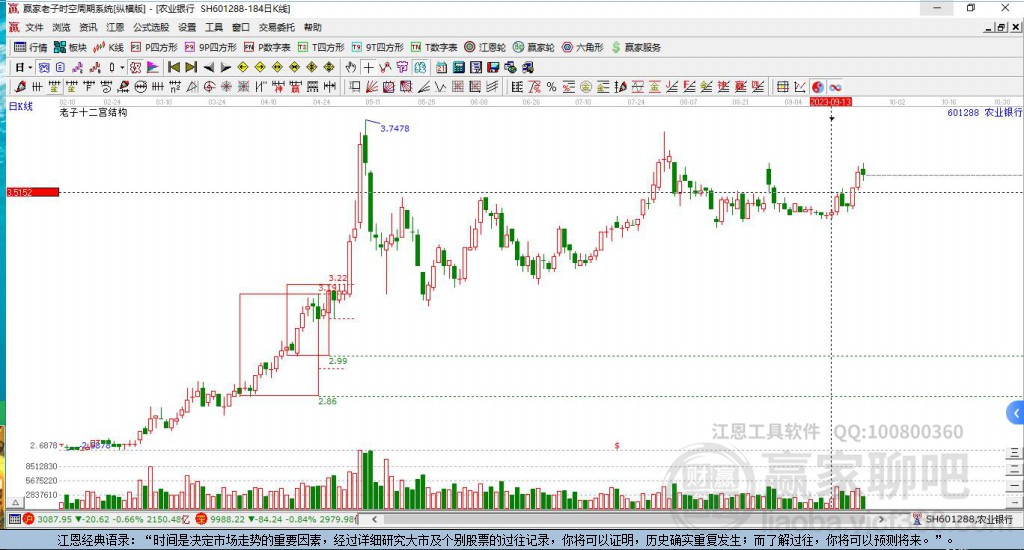Open the T数字表 tool
Image resolution: width=1024 pixels, height=550 pixels.
434,47
